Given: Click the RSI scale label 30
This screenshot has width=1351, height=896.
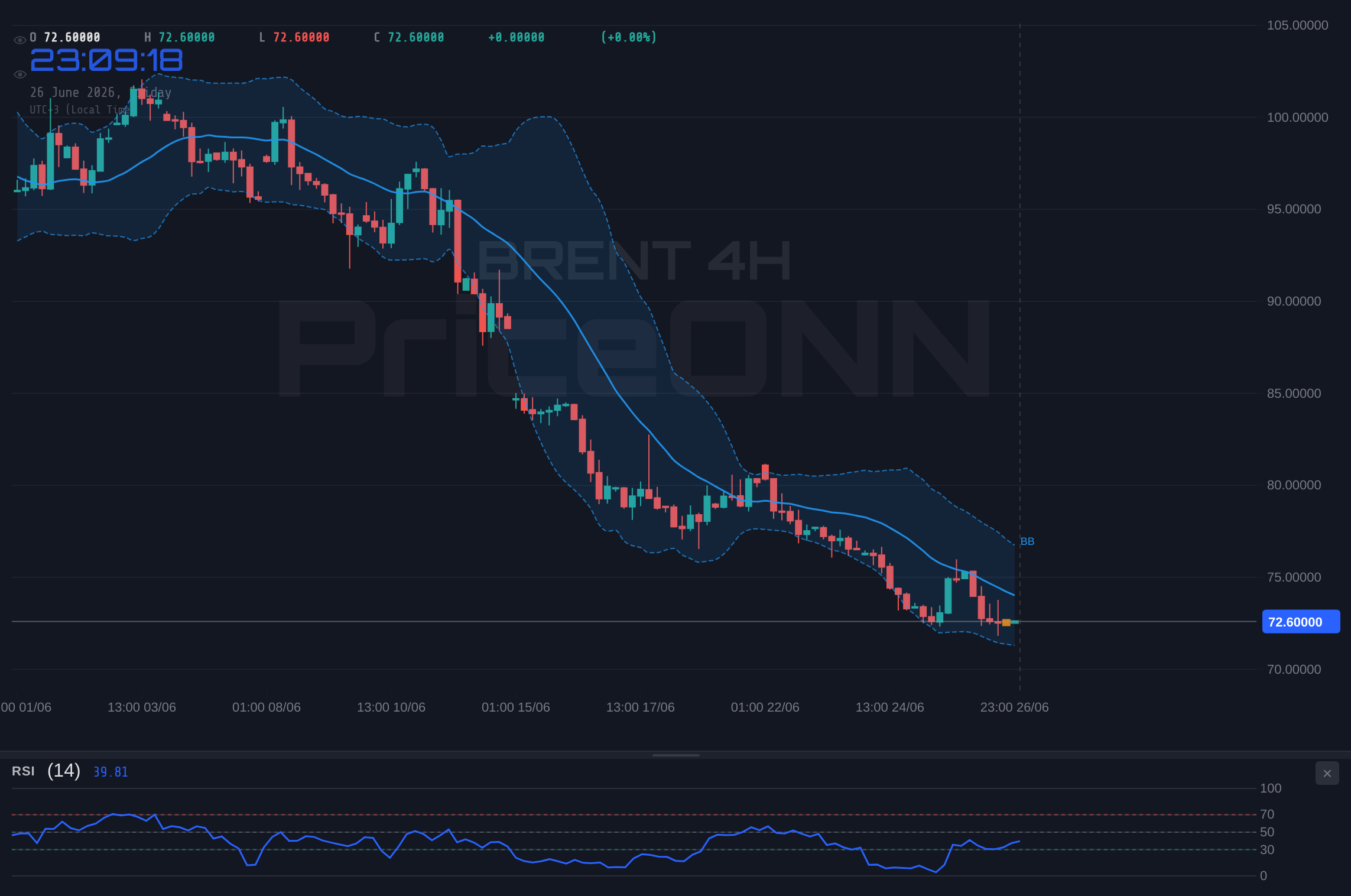Looking at the screenshot, I should [x=1267, y=850].
